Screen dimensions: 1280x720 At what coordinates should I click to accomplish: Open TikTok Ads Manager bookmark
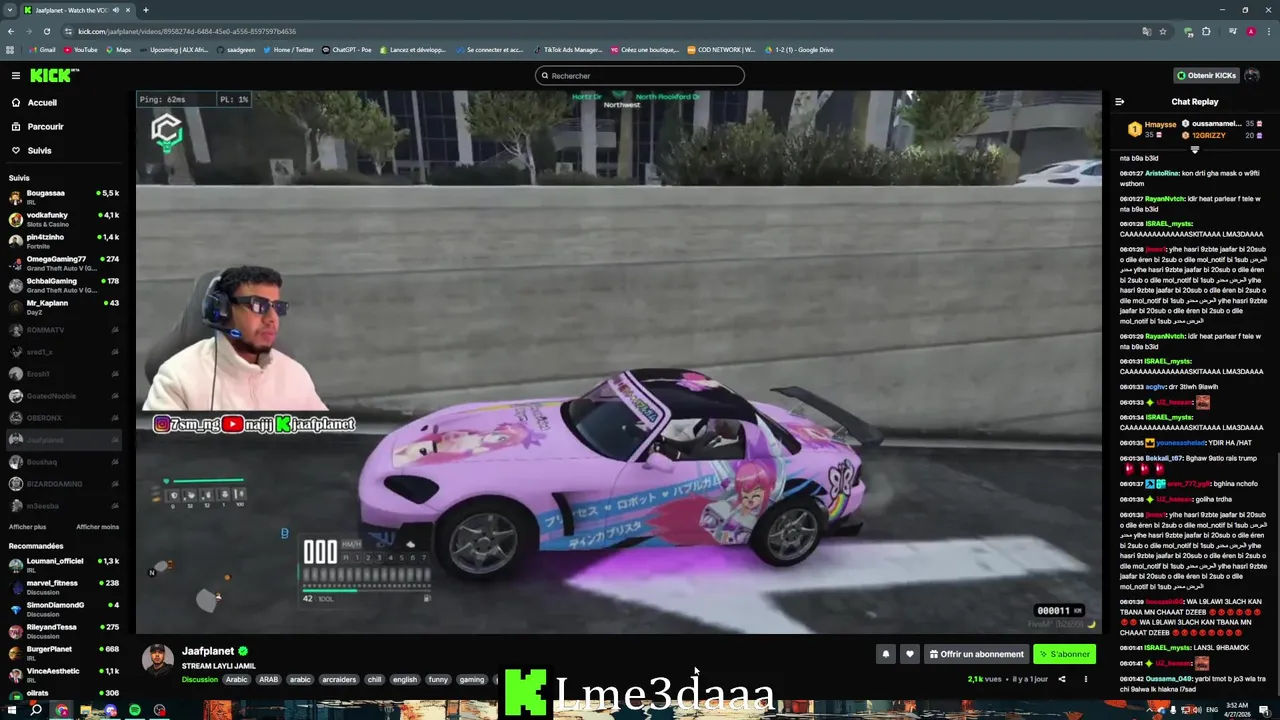(x=569, y=49)
